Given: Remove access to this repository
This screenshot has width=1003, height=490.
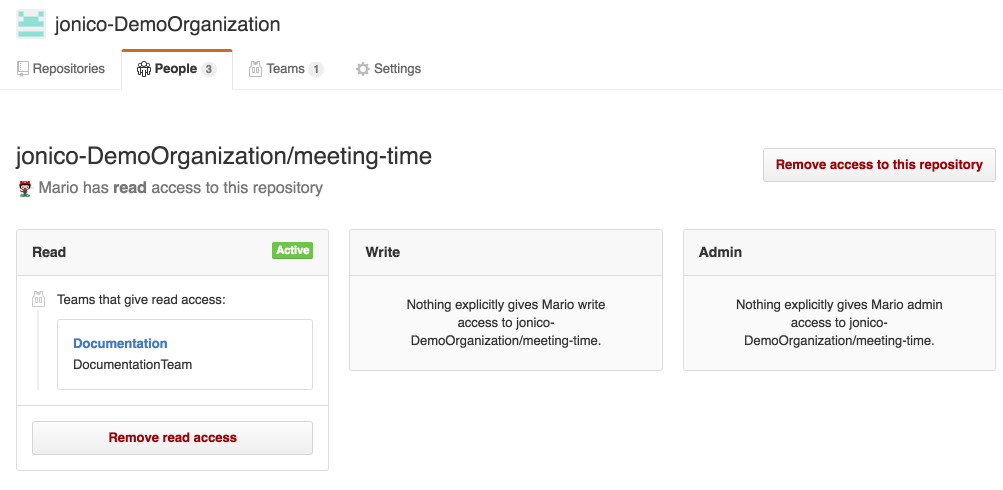Looking at the screenshot, I should point(879,165).
